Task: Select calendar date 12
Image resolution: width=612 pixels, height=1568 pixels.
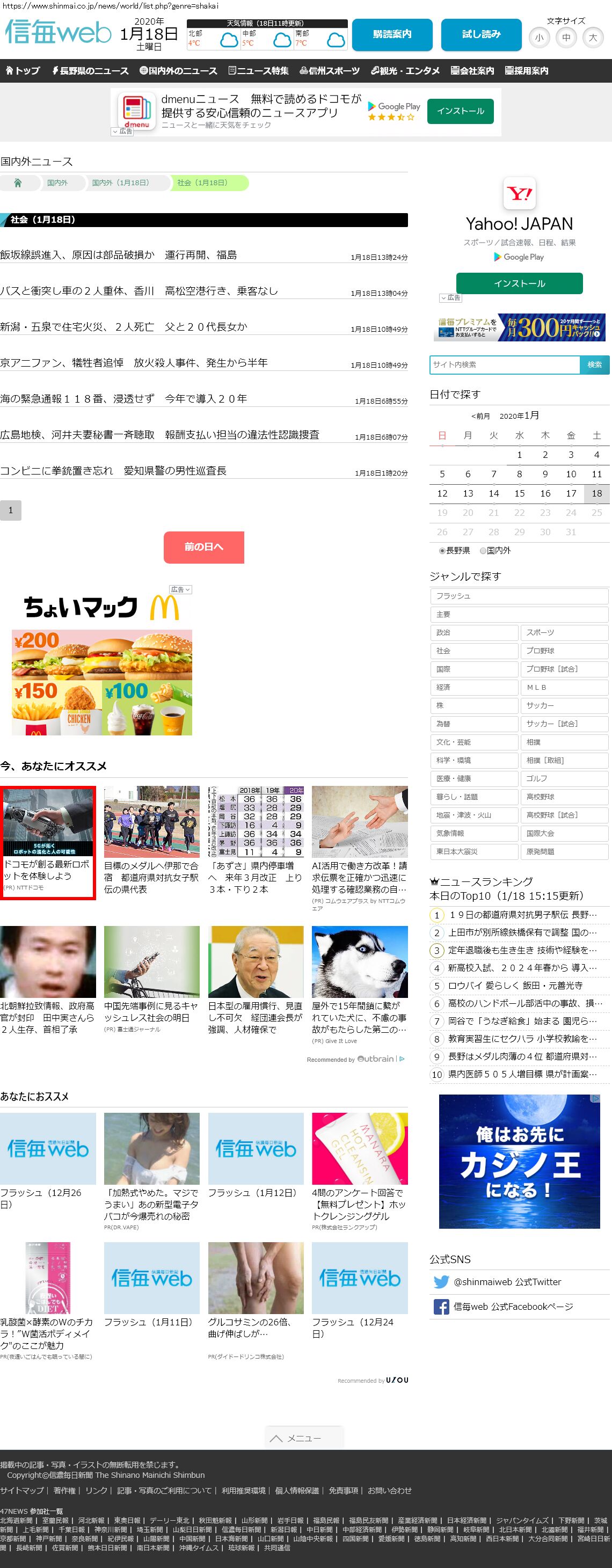Action: tap(442, 493)
